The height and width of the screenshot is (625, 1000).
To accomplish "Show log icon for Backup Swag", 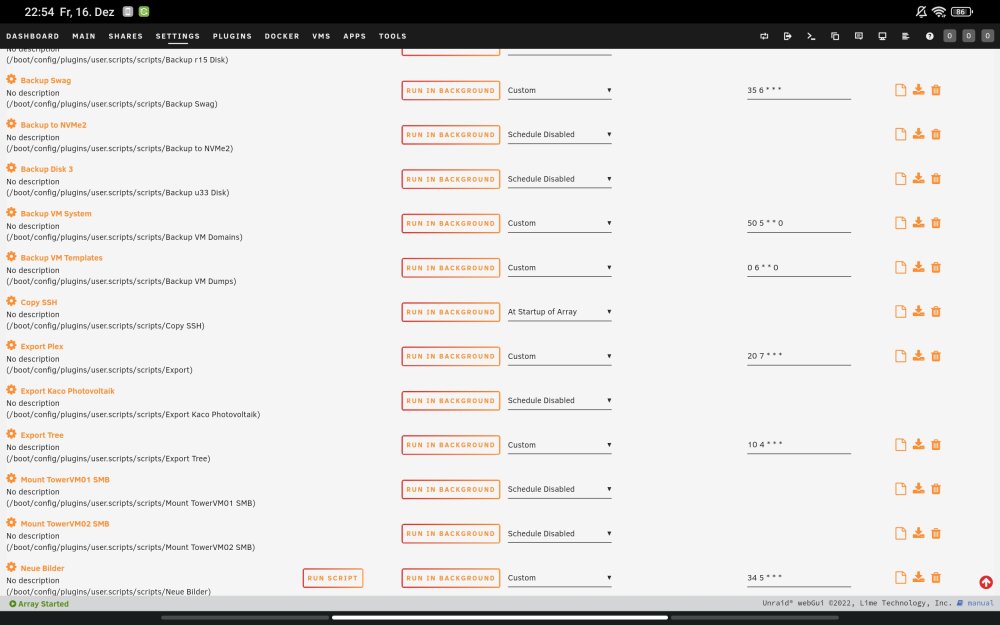I will click(901, 90).
